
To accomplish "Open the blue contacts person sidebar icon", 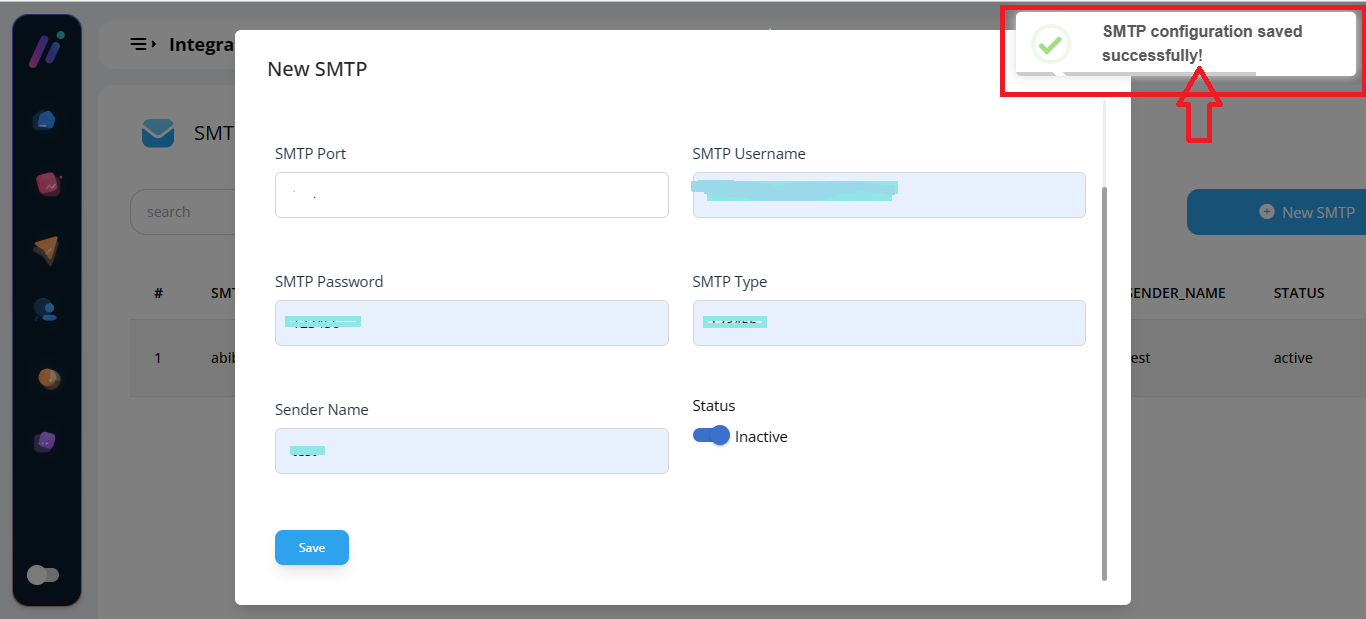I will pos(45,310).
